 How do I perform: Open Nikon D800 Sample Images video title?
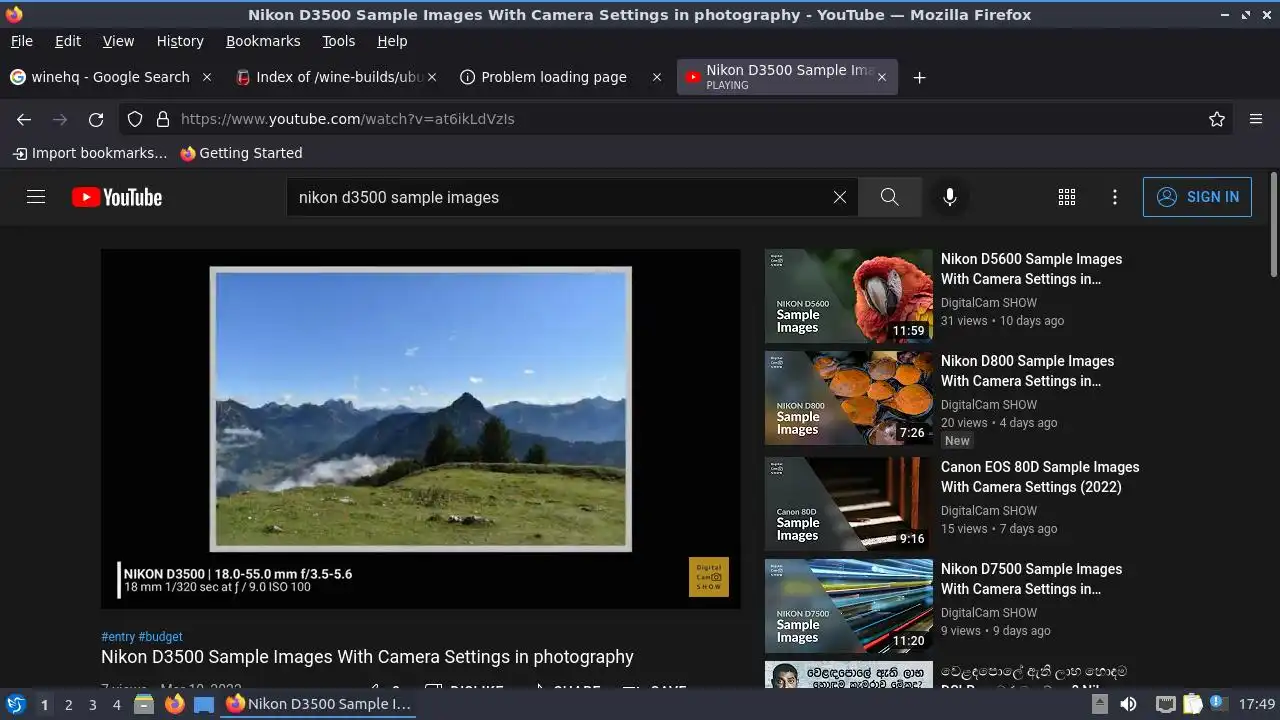pos(1027,371)
